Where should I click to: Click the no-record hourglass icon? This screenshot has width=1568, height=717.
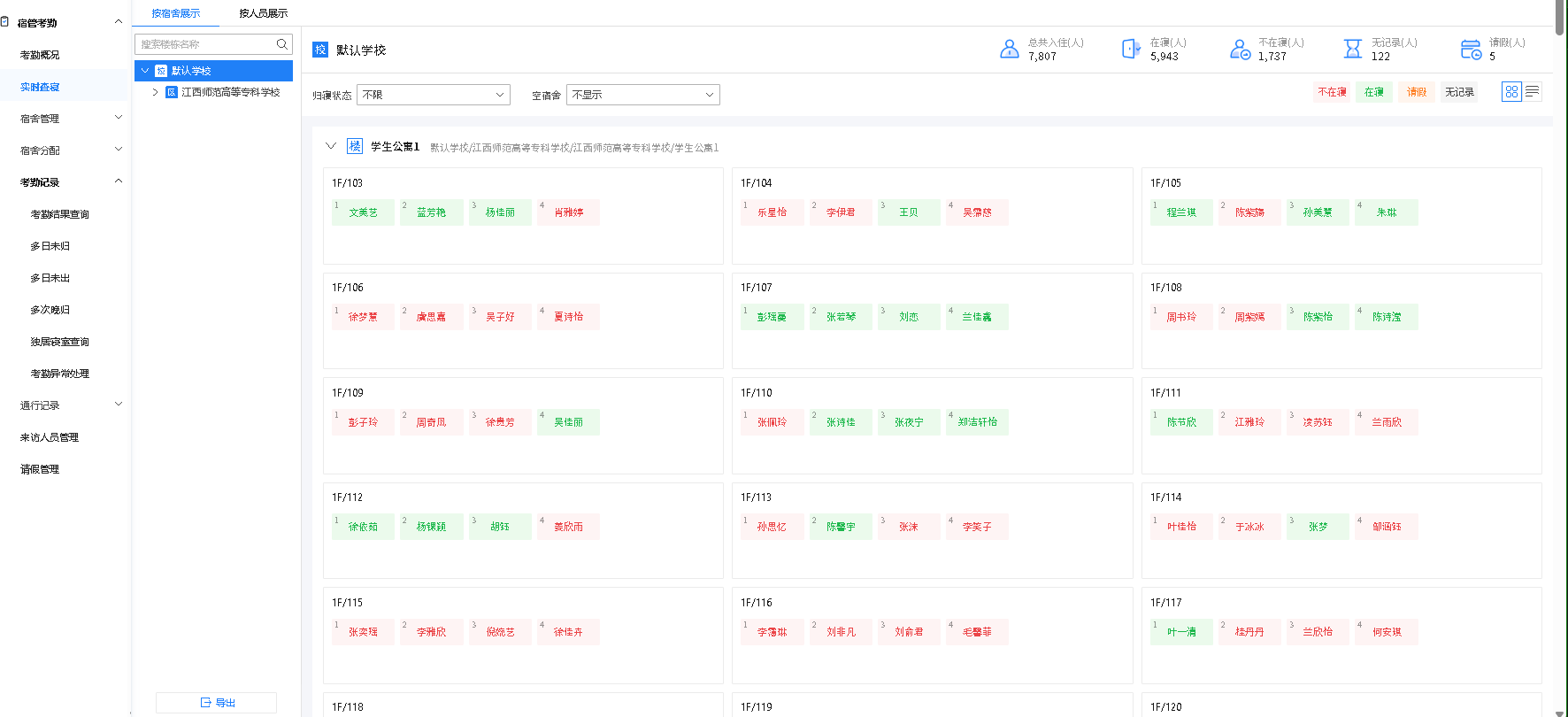(1352, 50)
